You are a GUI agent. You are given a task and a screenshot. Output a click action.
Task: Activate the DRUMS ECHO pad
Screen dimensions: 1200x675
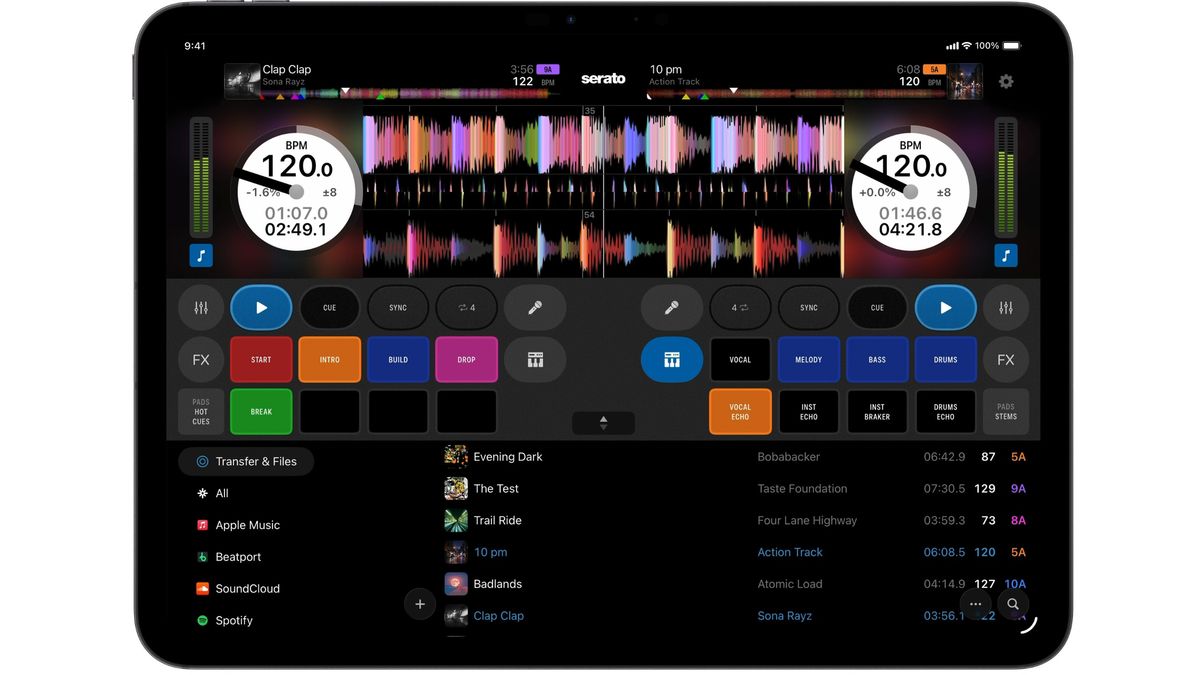point(945,412)
